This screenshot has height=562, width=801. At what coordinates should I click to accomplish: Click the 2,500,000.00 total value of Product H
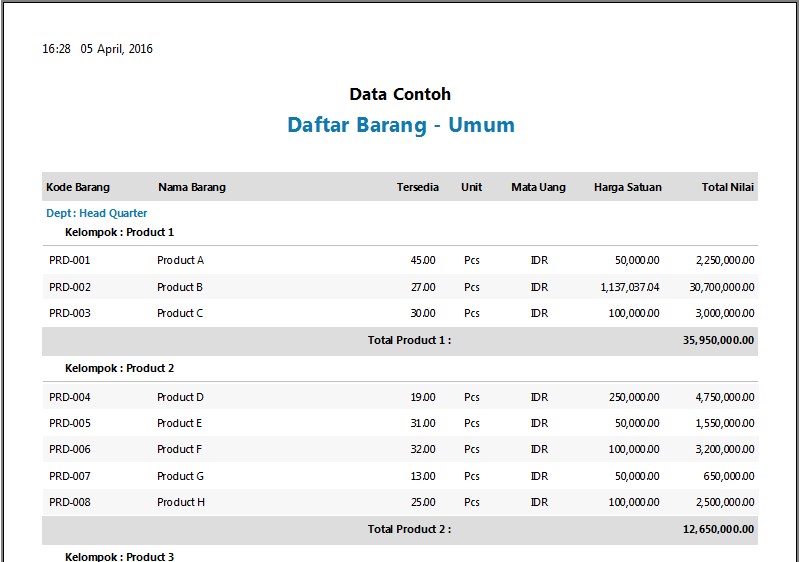(725, 502)
